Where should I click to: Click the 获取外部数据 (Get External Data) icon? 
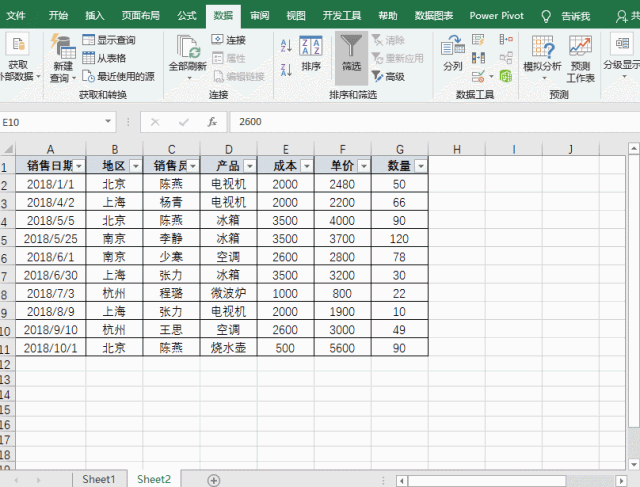click(17, 44)
